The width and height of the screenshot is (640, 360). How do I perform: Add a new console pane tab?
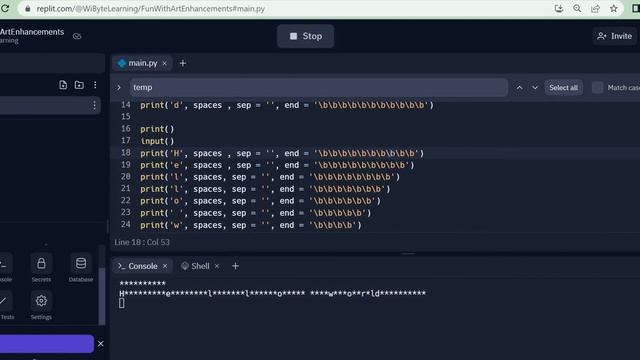pos(235,266)
